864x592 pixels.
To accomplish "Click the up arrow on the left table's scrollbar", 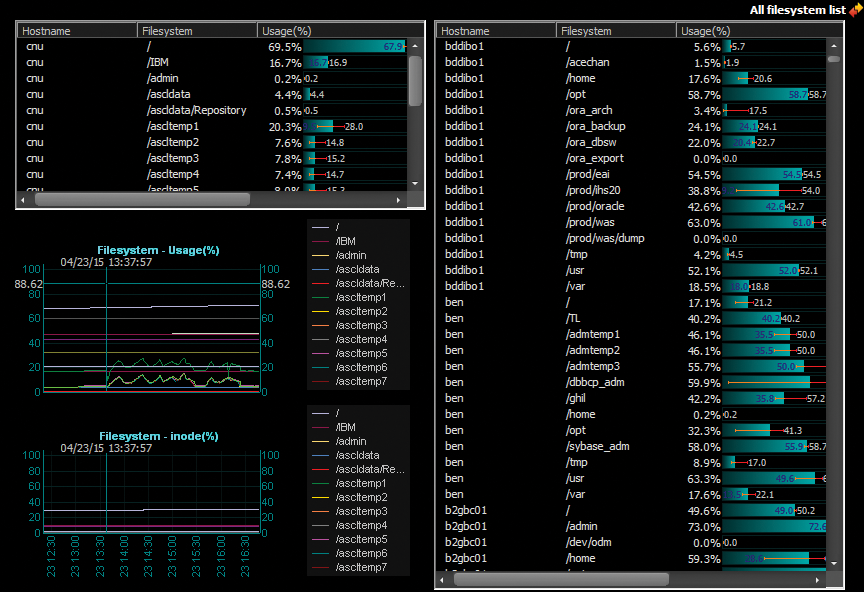I will (414, 46).
